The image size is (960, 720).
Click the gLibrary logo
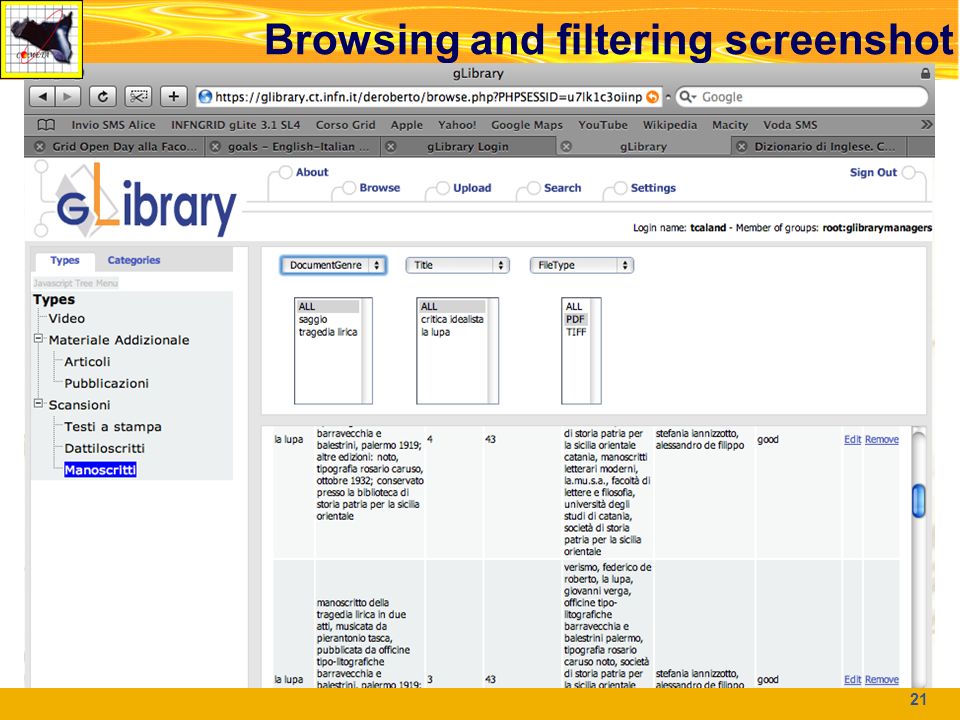[146, 202]
